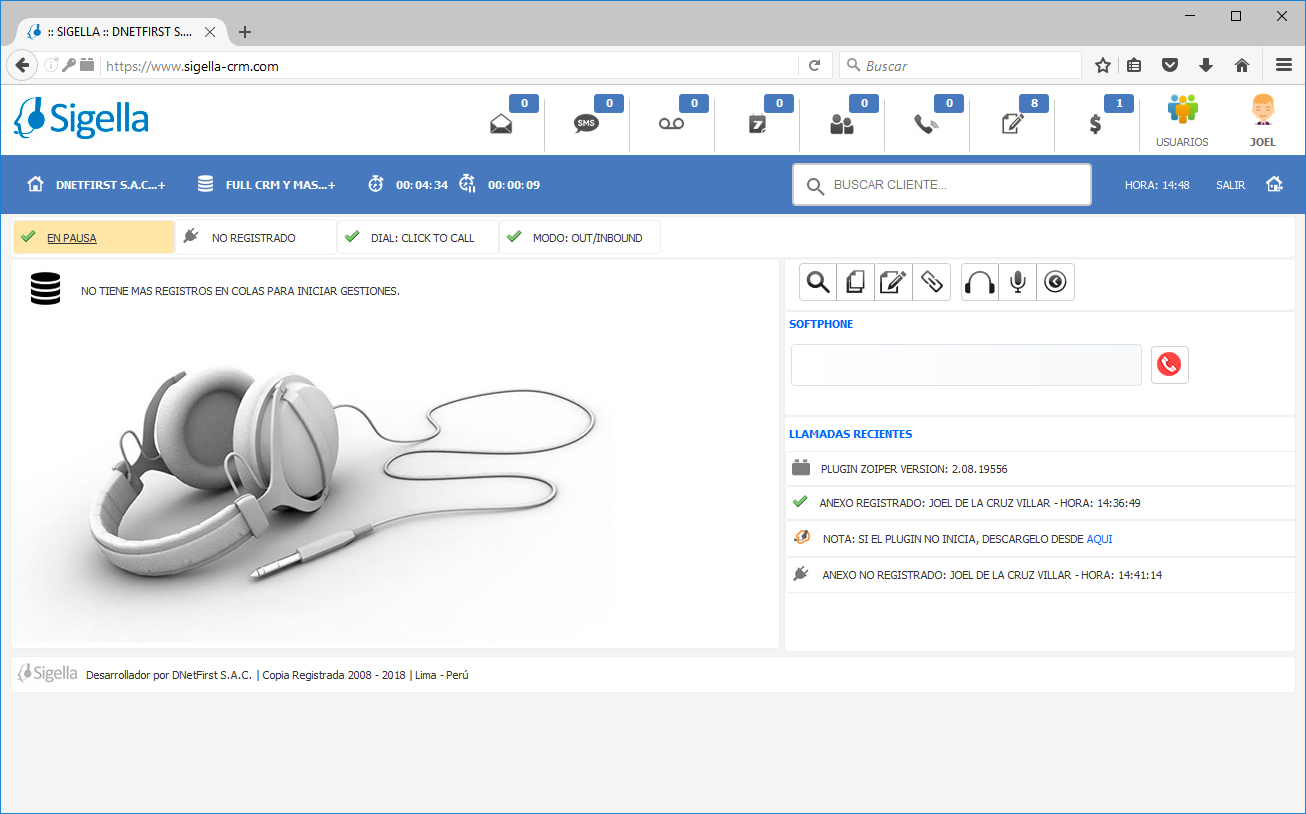Click the HORA: 14:48 clock text
This screenshot has width=1306, height=814.
1157,185
